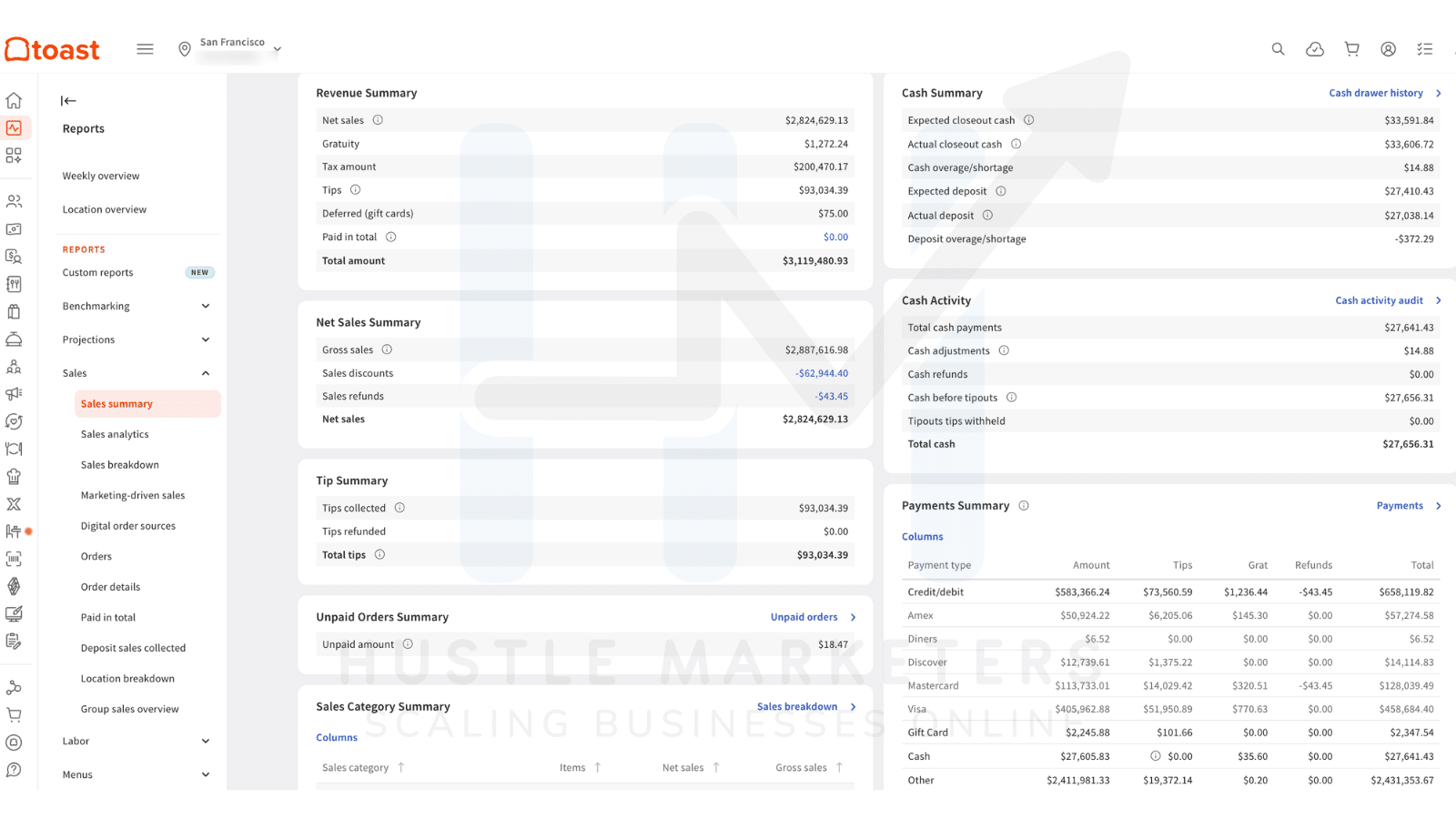Screen dimensions: 1456x819
Task: Open the Marketing megaphone icon in the rail
Action: pos(14,394)
